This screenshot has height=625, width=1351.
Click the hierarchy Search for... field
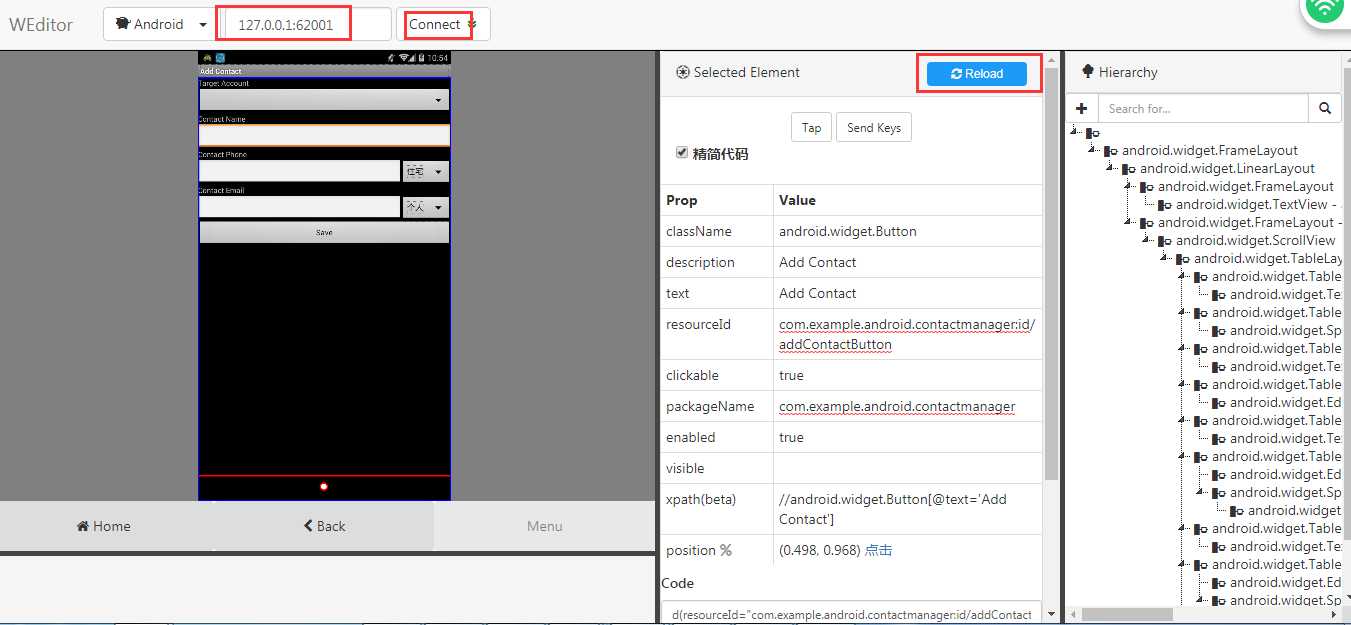(x=1203, y=108)
